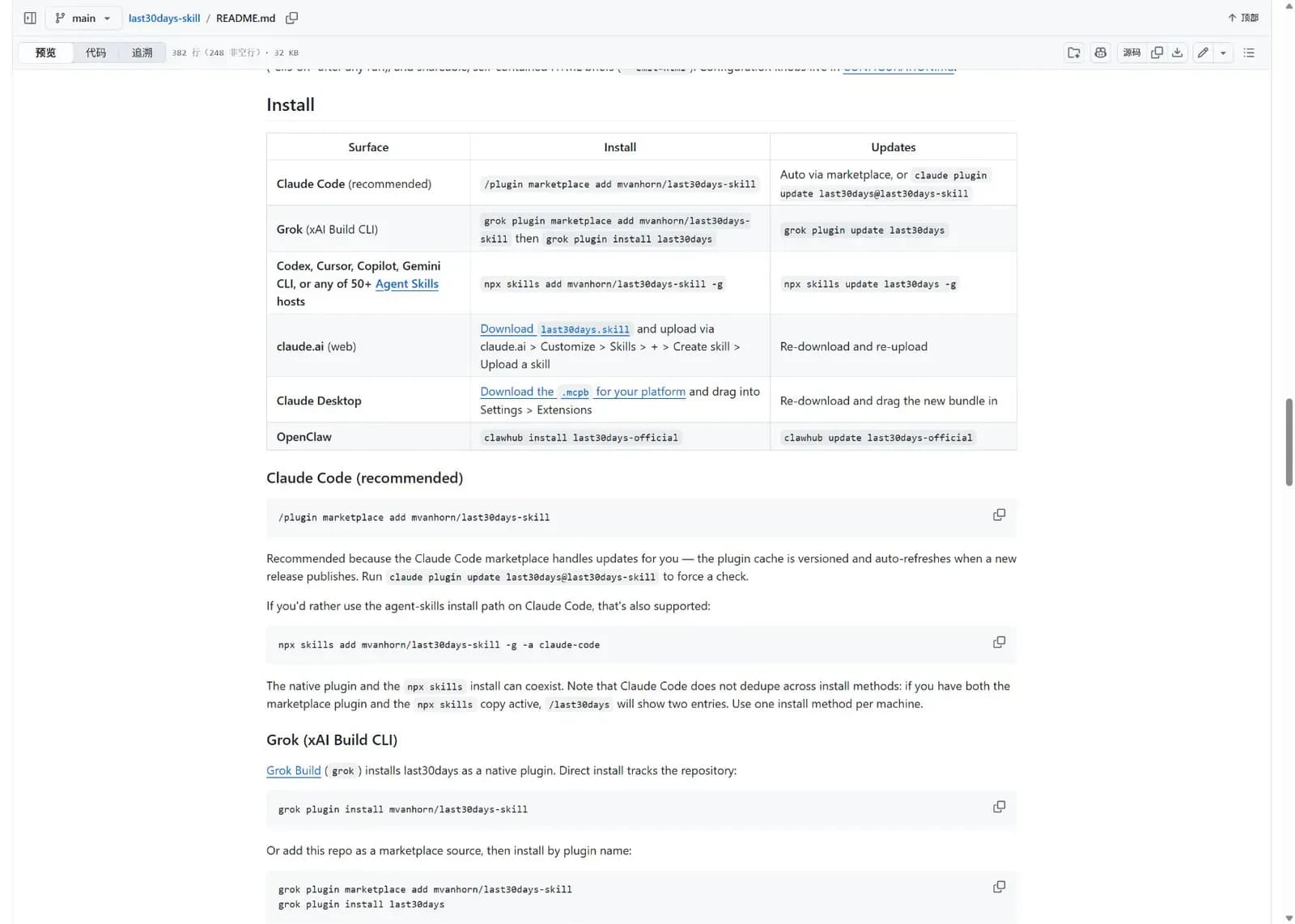Click the inline claude plugin update code in paragraph
The width and height of the screenshot is (1295, 924).
(x=522, y=577)
